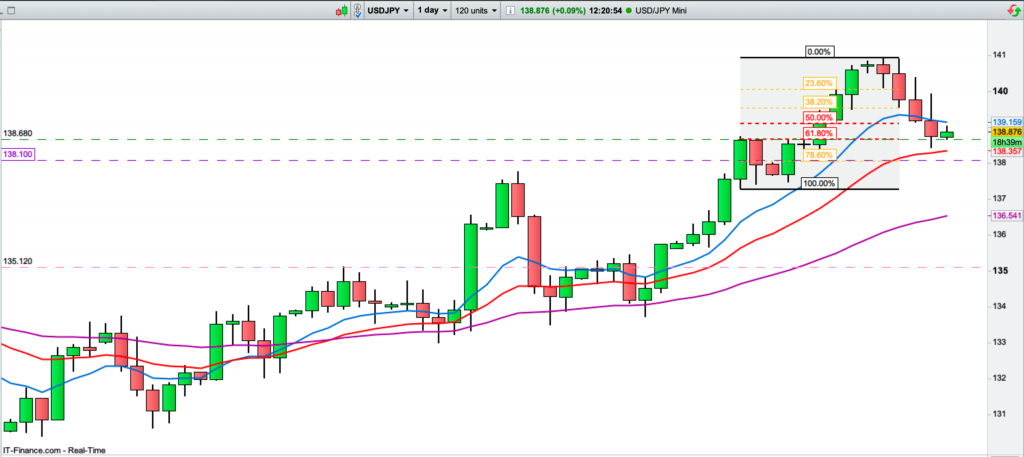This screenshot has width=1024, height=457.
Task: Click the thermometer price-scale icon
Action: 357,10
